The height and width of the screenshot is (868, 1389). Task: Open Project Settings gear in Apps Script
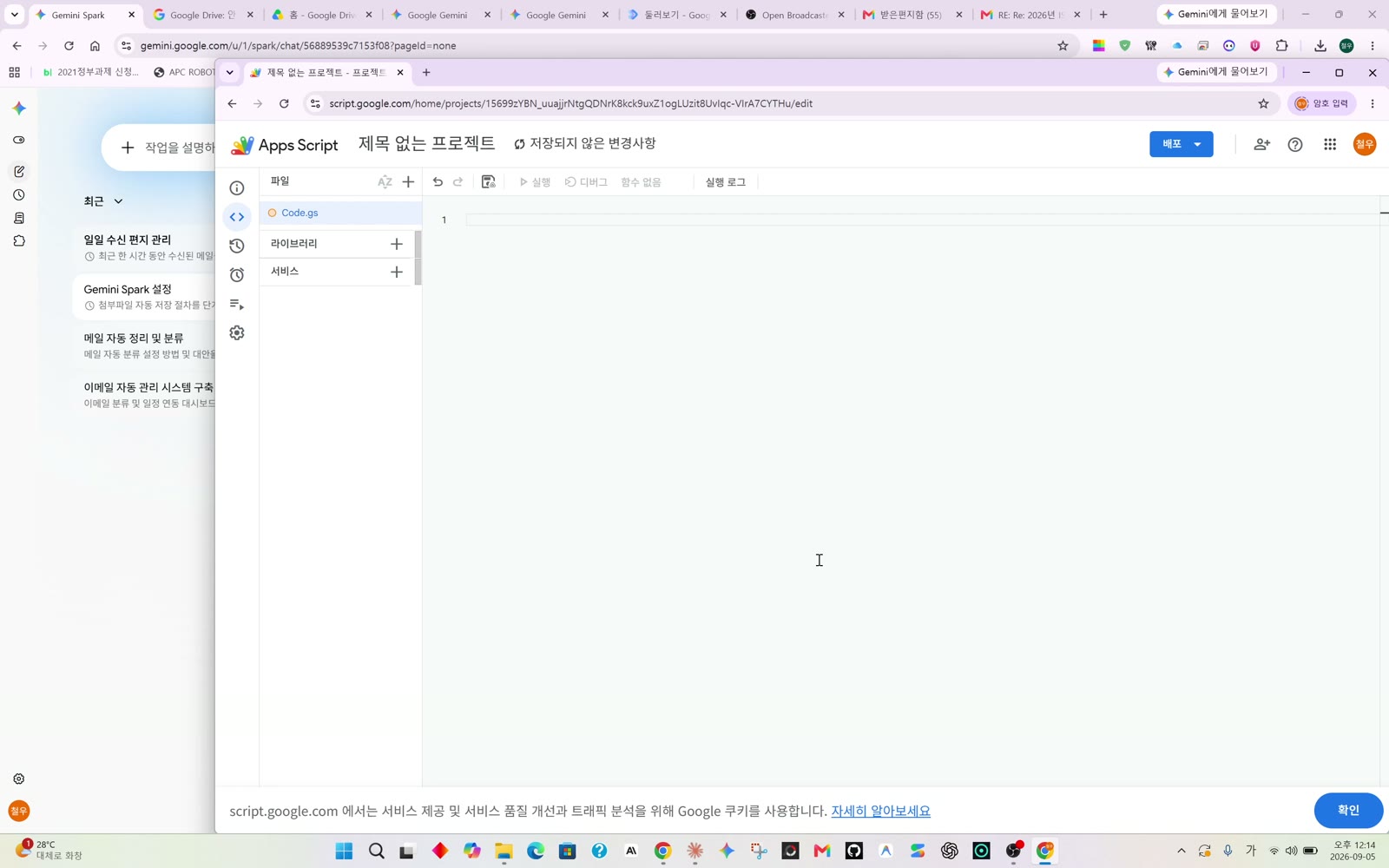(237, 333)
